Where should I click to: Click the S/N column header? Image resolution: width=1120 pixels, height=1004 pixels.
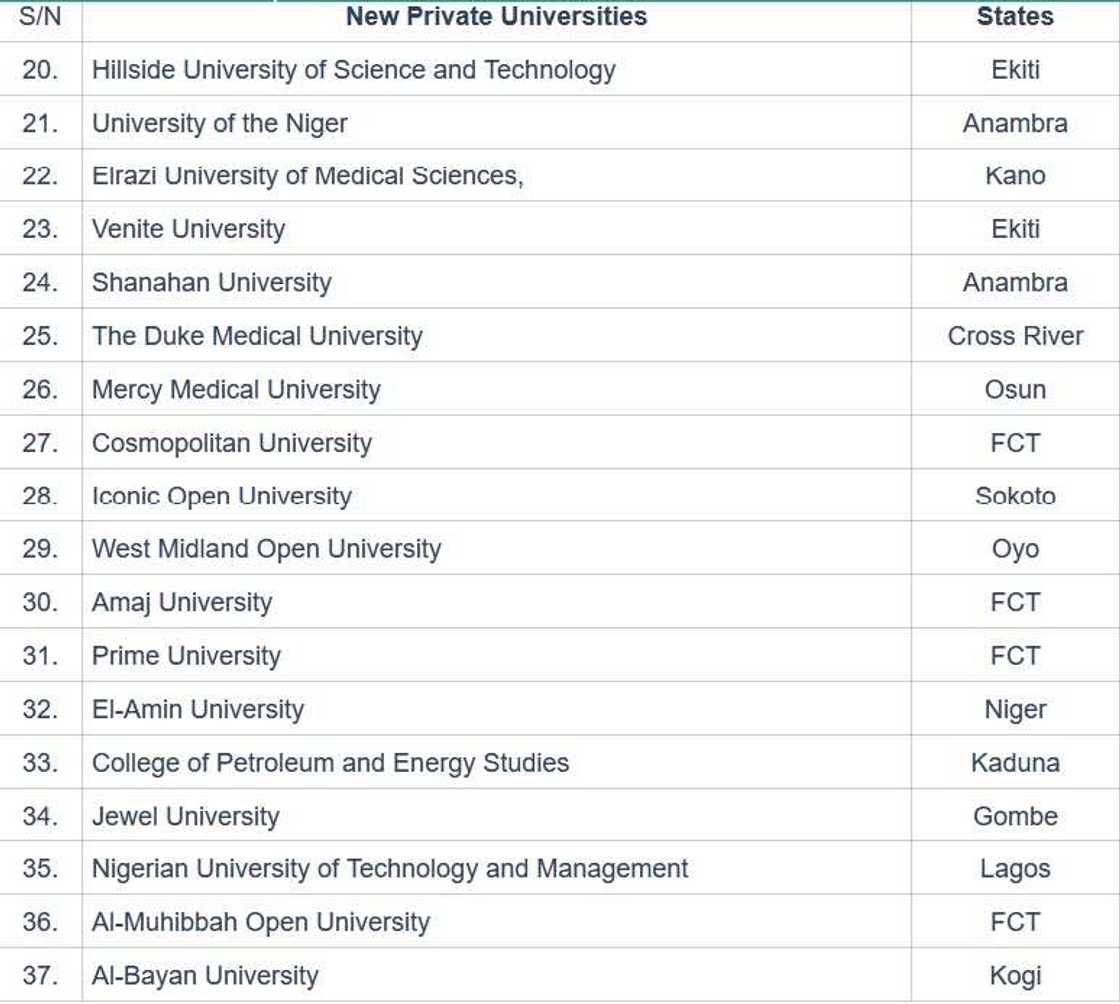pyautogui.click(x=40, y=17)
